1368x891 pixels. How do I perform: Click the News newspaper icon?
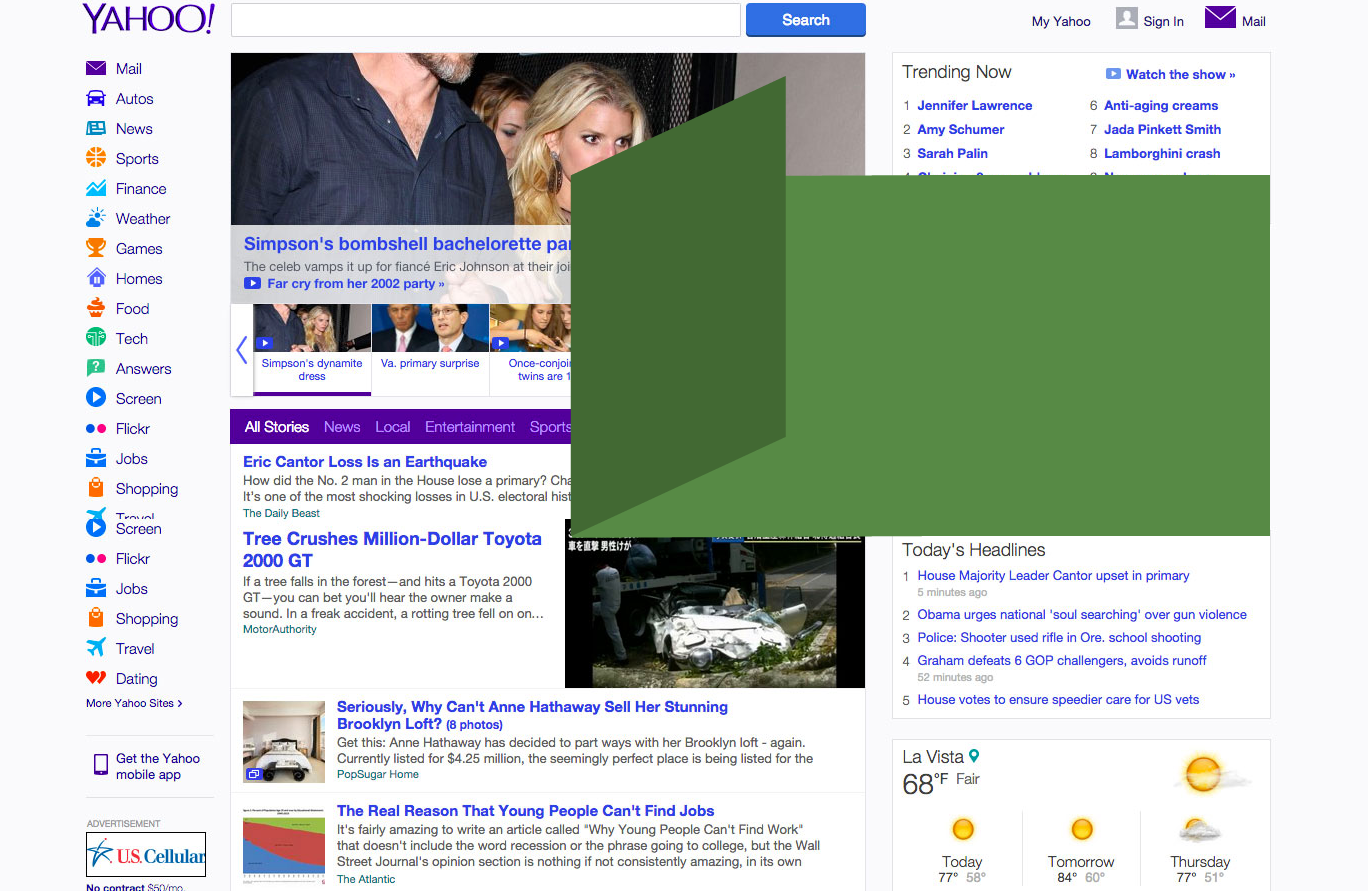point(96,128)
